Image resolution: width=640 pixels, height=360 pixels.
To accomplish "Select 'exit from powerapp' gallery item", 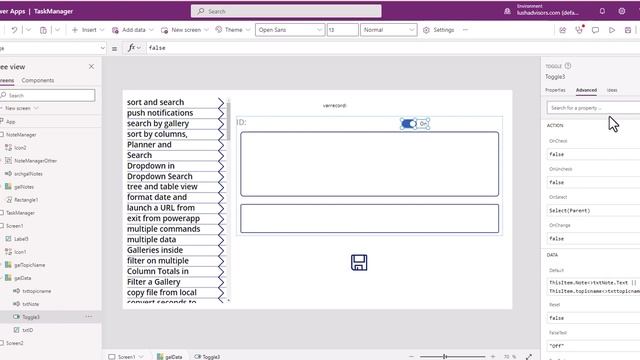I will click(x=163, y=218).
